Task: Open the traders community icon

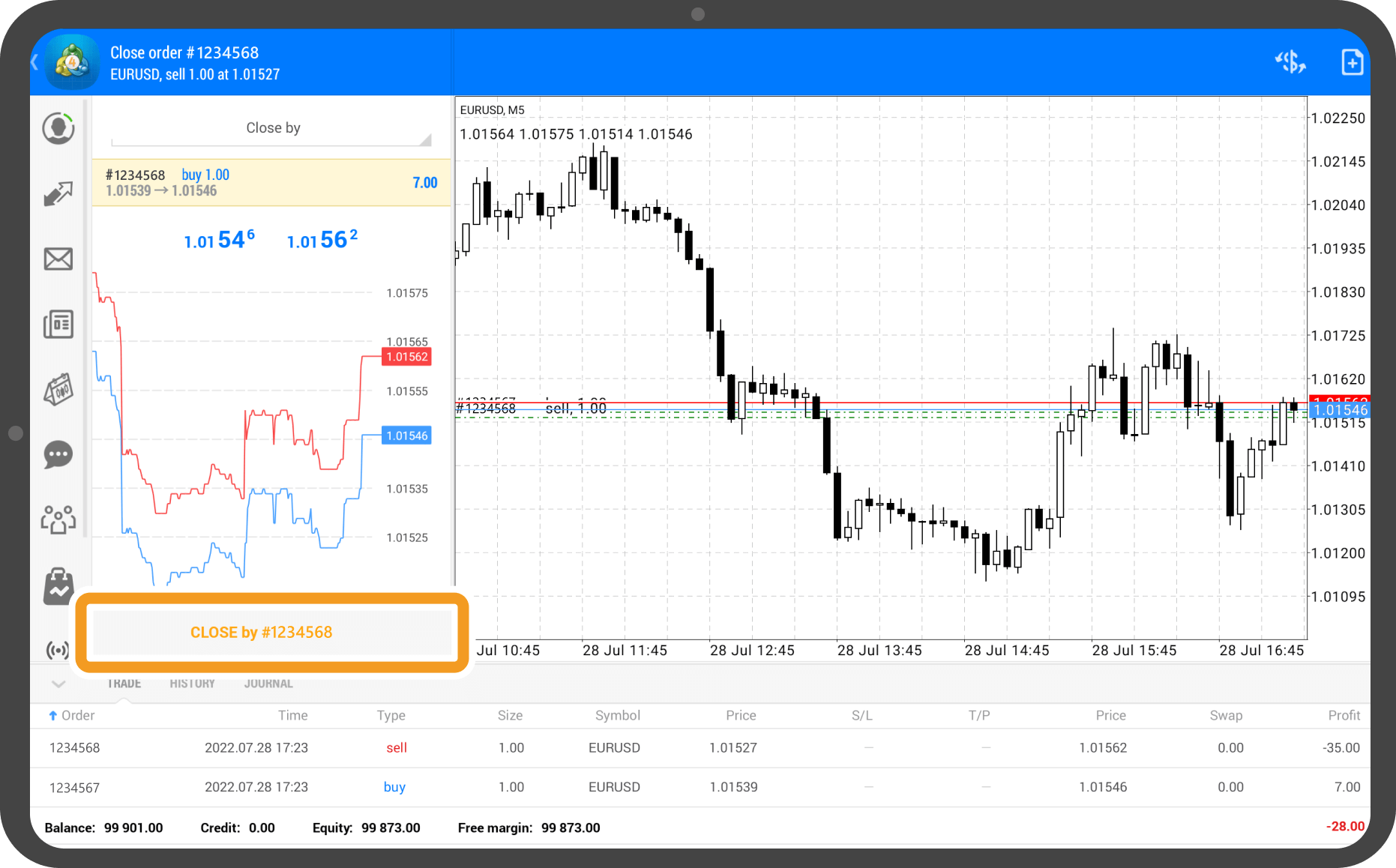Action: pyautogui.click(x=58, y=519)
